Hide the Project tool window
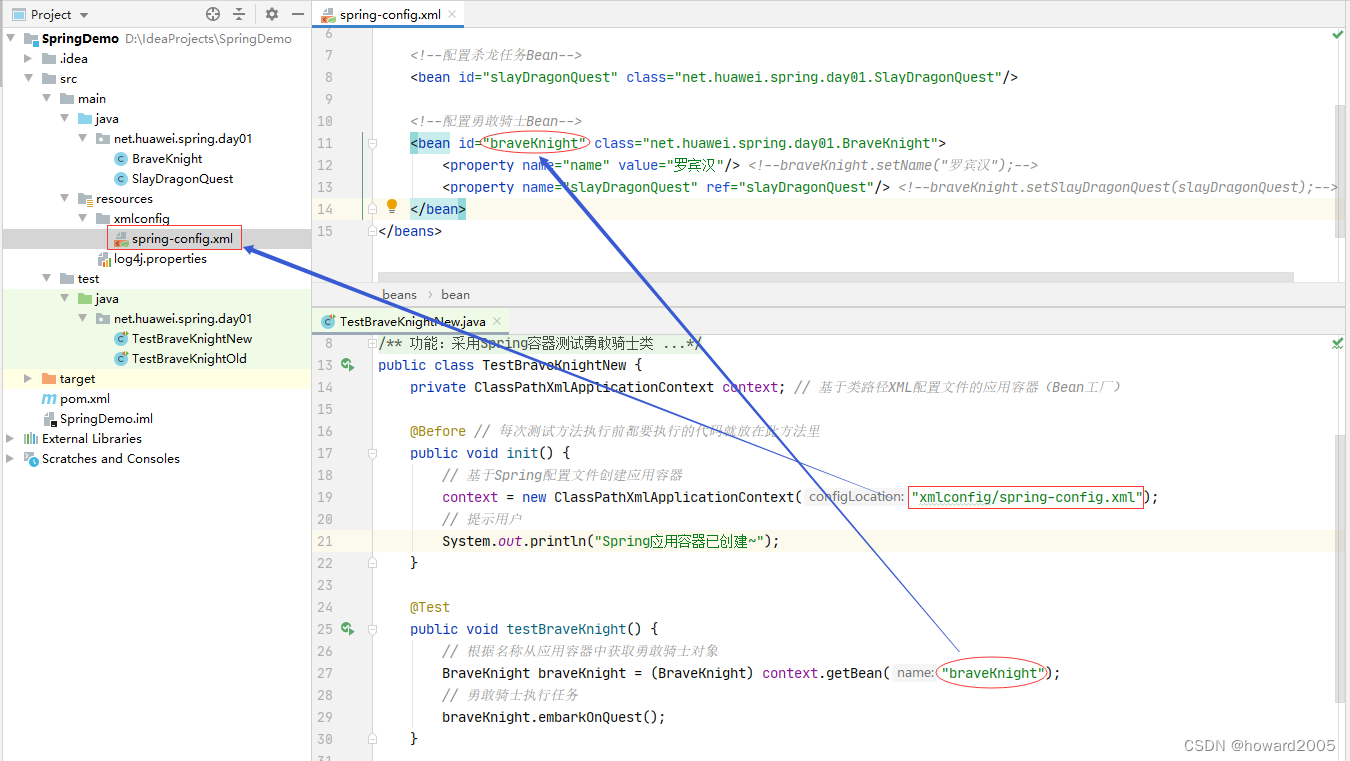The height and width of the screenshot is (761, 1350). (297, 14)
